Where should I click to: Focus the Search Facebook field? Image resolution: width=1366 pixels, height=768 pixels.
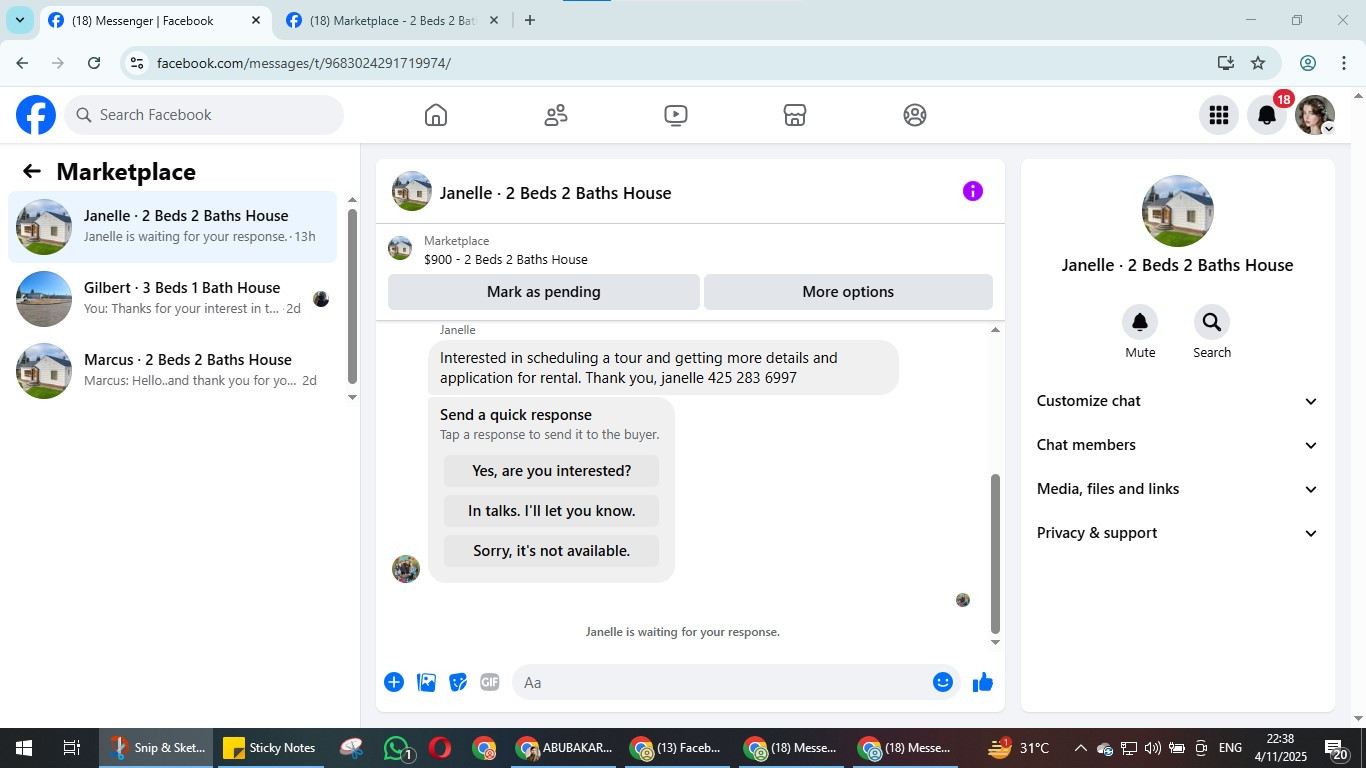coord(204,115)
